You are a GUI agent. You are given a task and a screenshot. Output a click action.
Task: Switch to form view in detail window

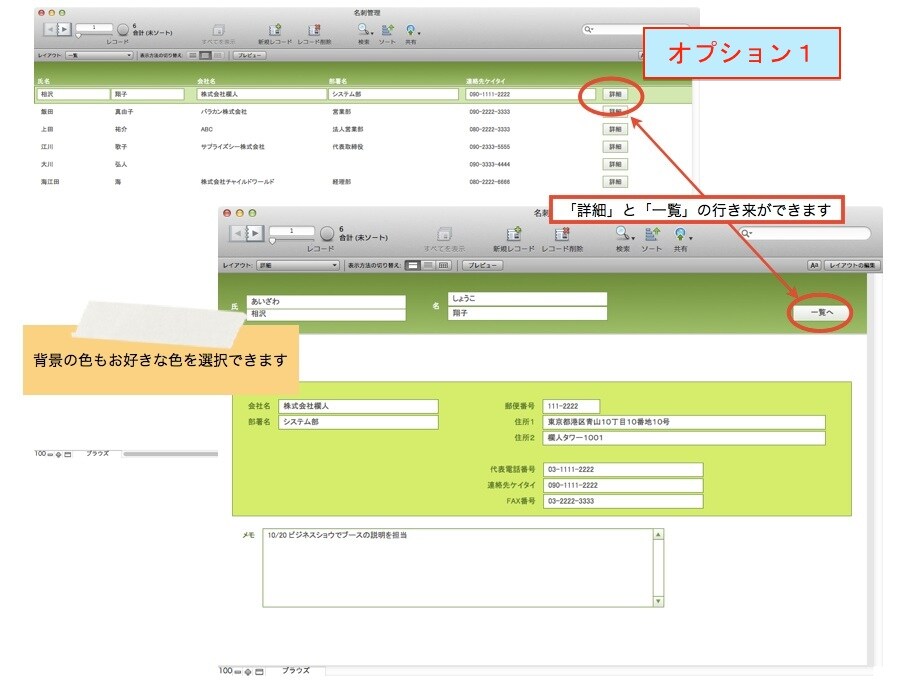[x=412, y=265]
